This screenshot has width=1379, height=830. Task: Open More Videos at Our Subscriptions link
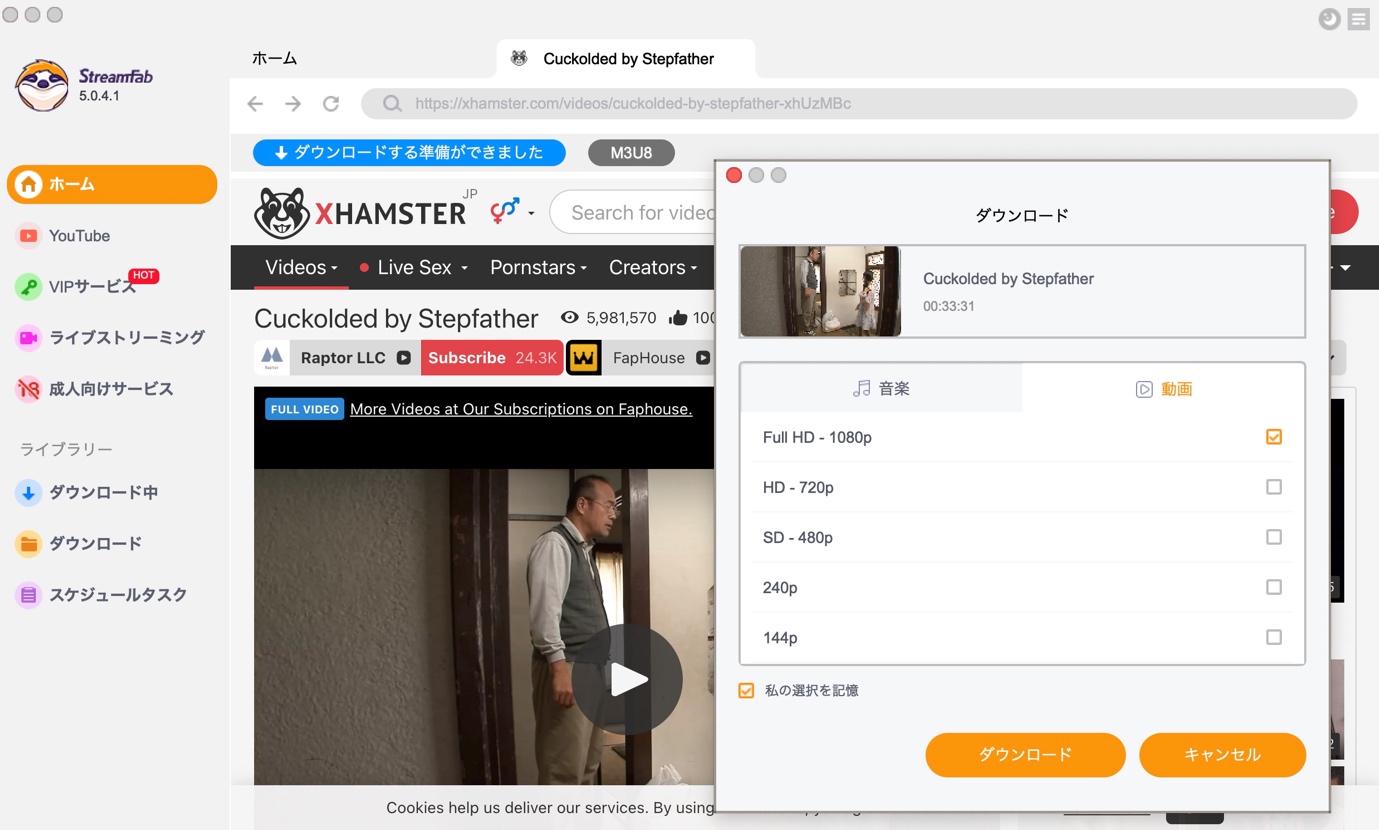[521, 409]
